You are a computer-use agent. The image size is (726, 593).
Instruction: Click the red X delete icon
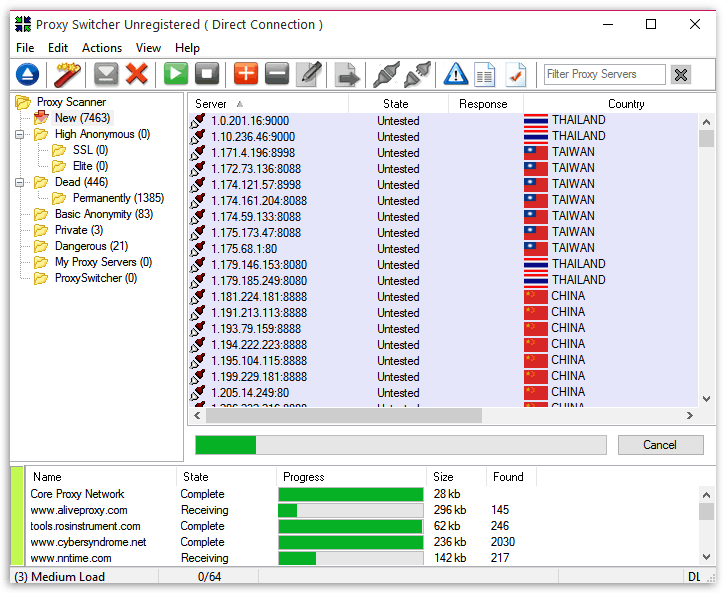(137, 74)
